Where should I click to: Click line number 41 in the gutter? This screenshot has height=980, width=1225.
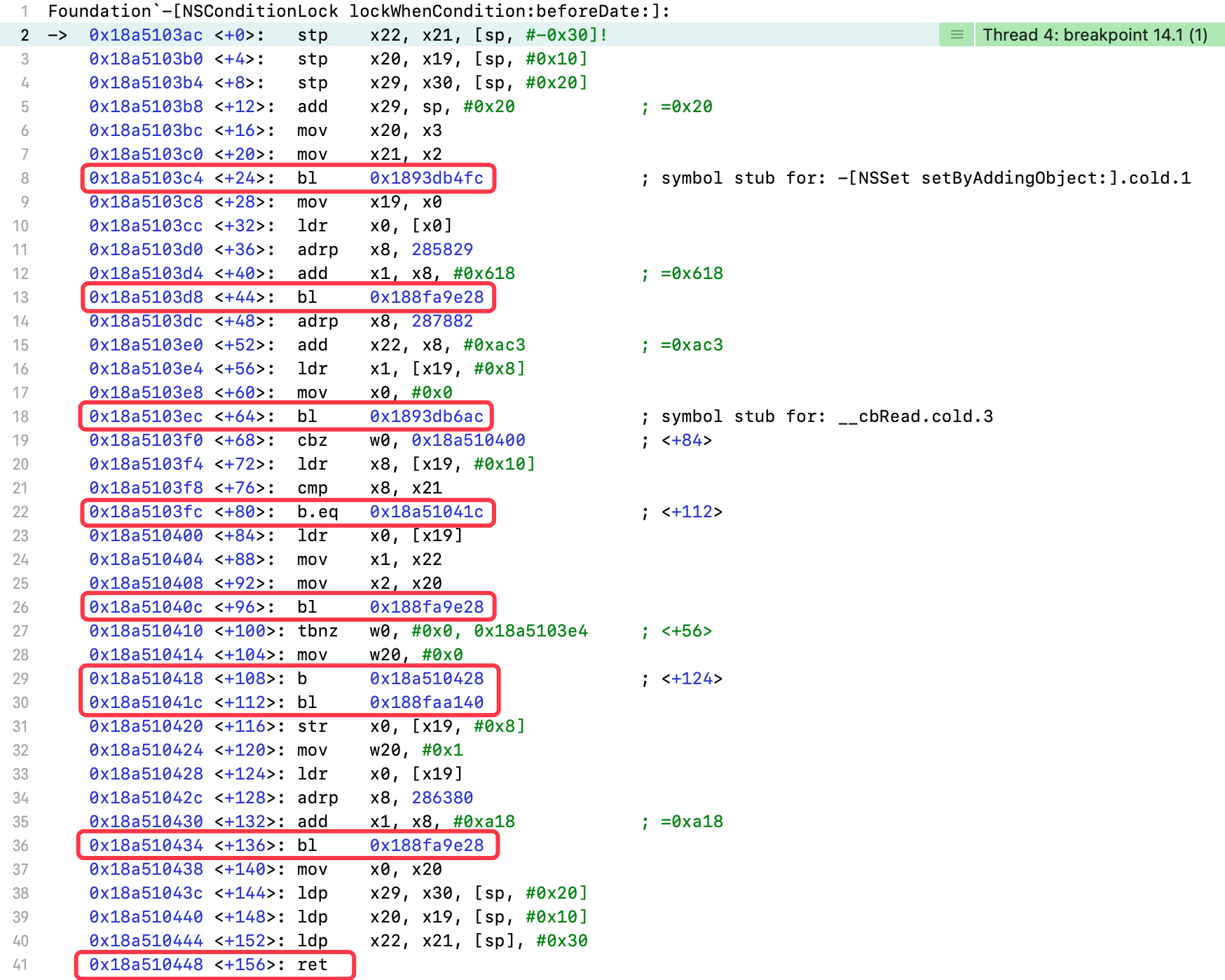pos(20,965)
